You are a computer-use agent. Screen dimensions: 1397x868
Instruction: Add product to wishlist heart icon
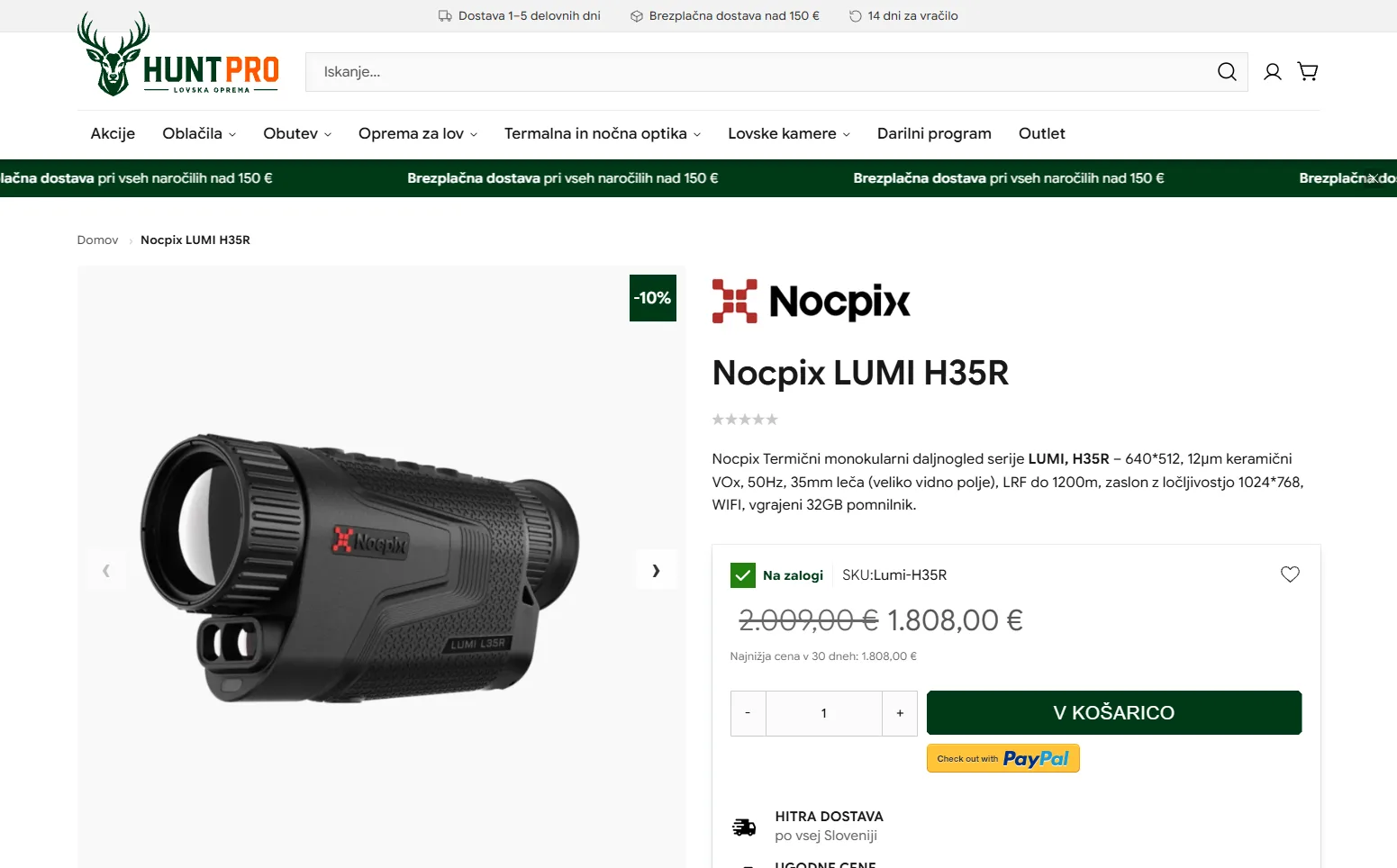pos(1290,574)
